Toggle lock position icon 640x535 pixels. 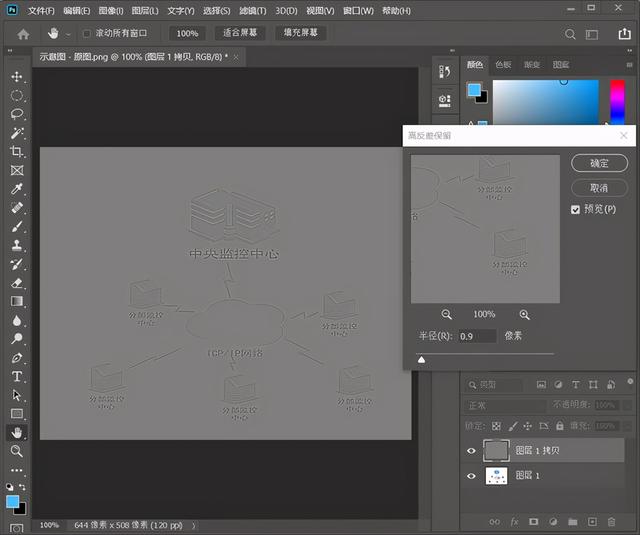coord(527,426)
